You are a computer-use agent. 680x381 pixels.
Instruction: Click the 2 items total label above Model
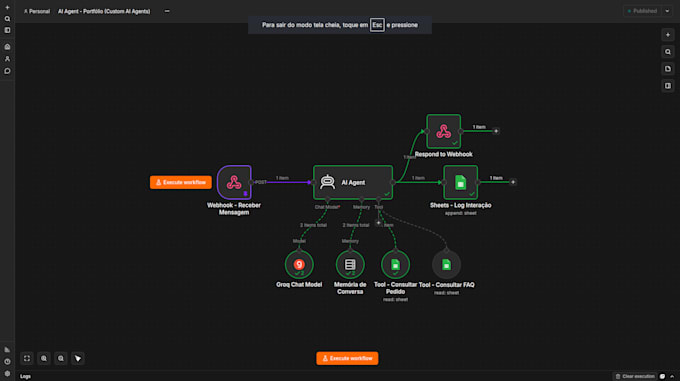pos(314,225)
